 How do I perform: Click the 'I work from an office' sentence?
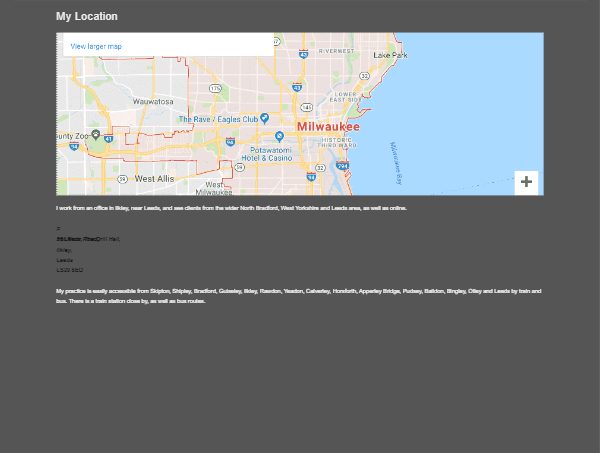click(231, 208)
